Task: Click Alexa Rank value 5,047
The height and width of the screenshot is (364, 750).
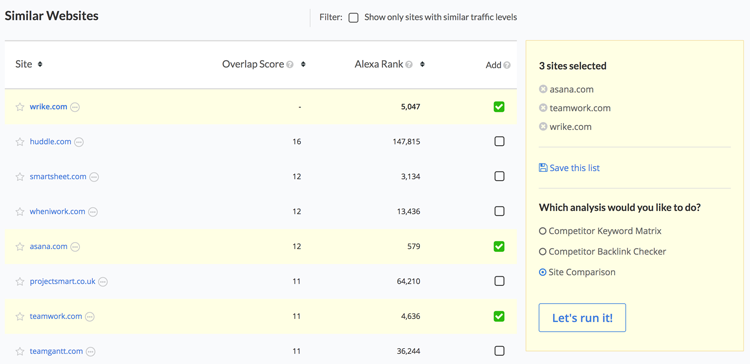Action: (x=410, y=107)
